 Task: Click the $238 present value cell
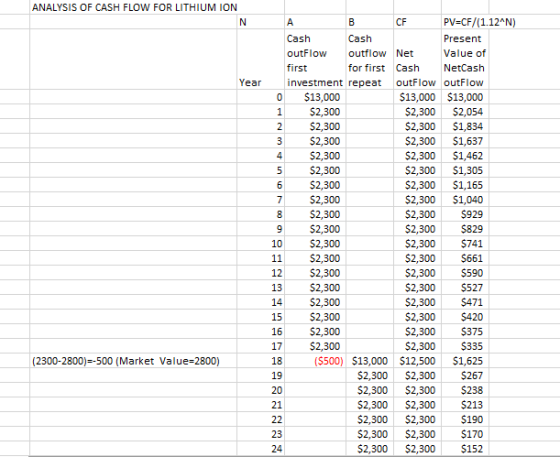point(465,390)
